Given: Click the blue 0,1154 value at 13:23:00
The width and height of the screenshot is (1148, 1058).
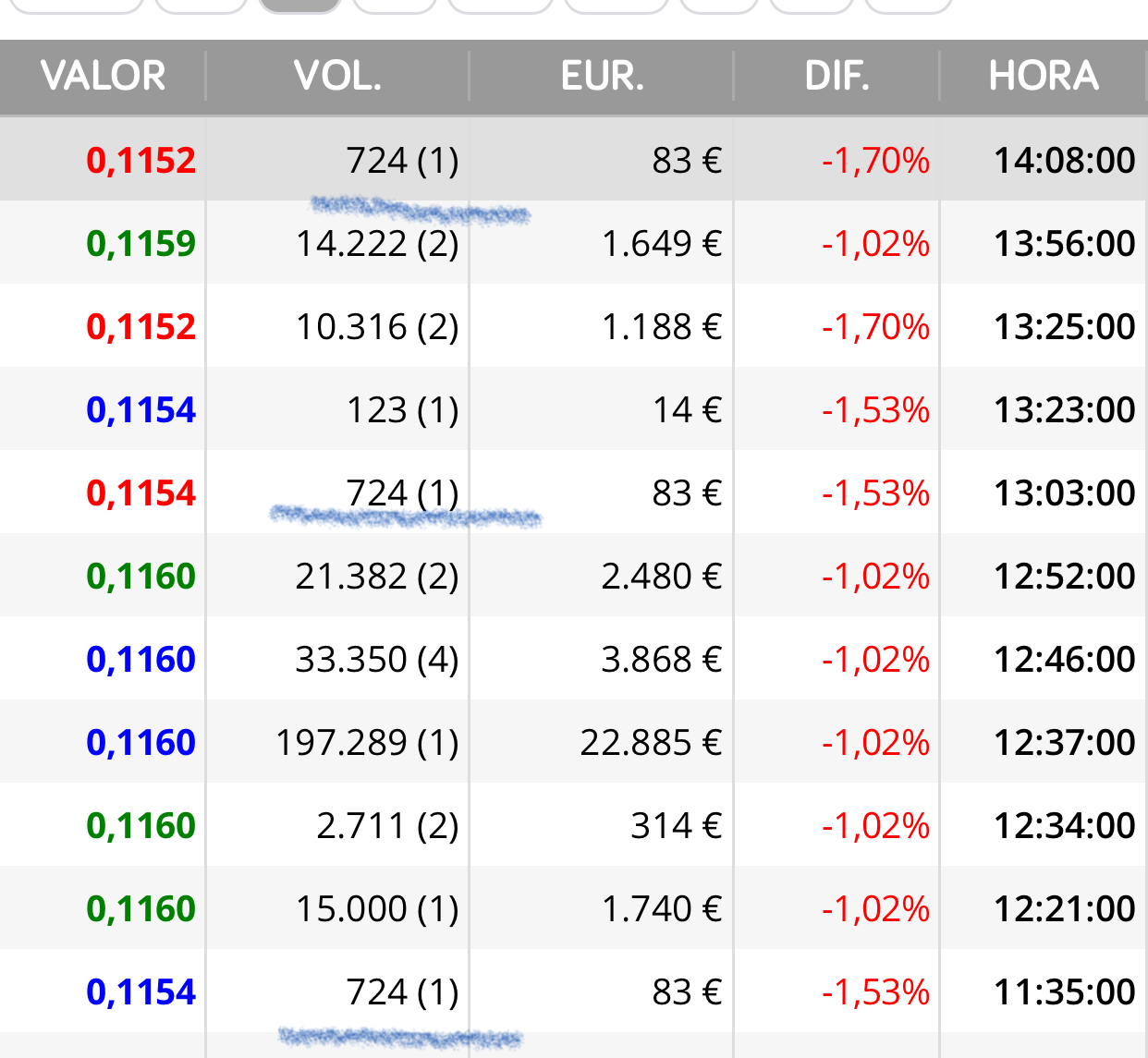Looking at the screenshot, I should [140, 410].
